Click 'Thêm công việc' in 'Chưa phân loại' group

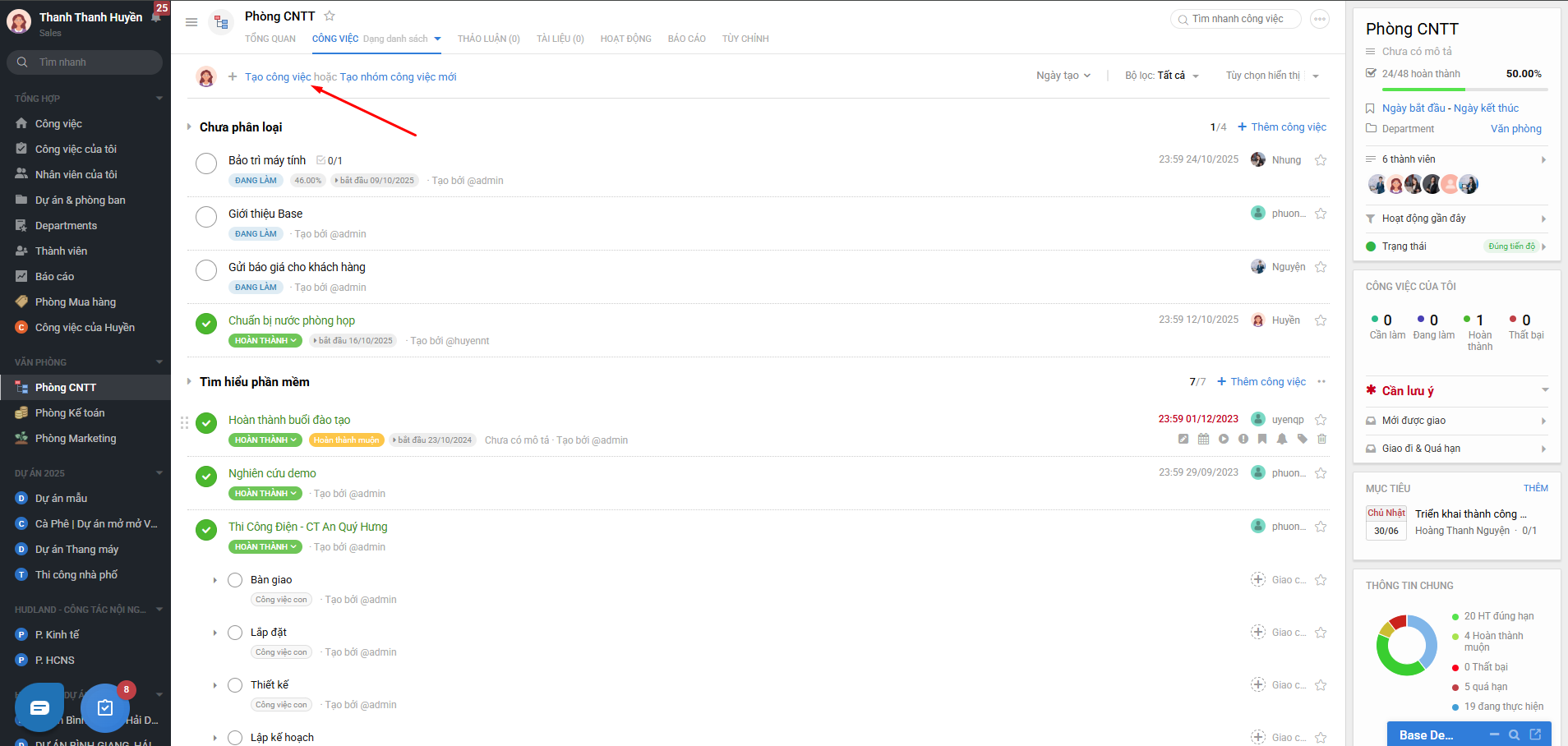(x=1282, y=127)
